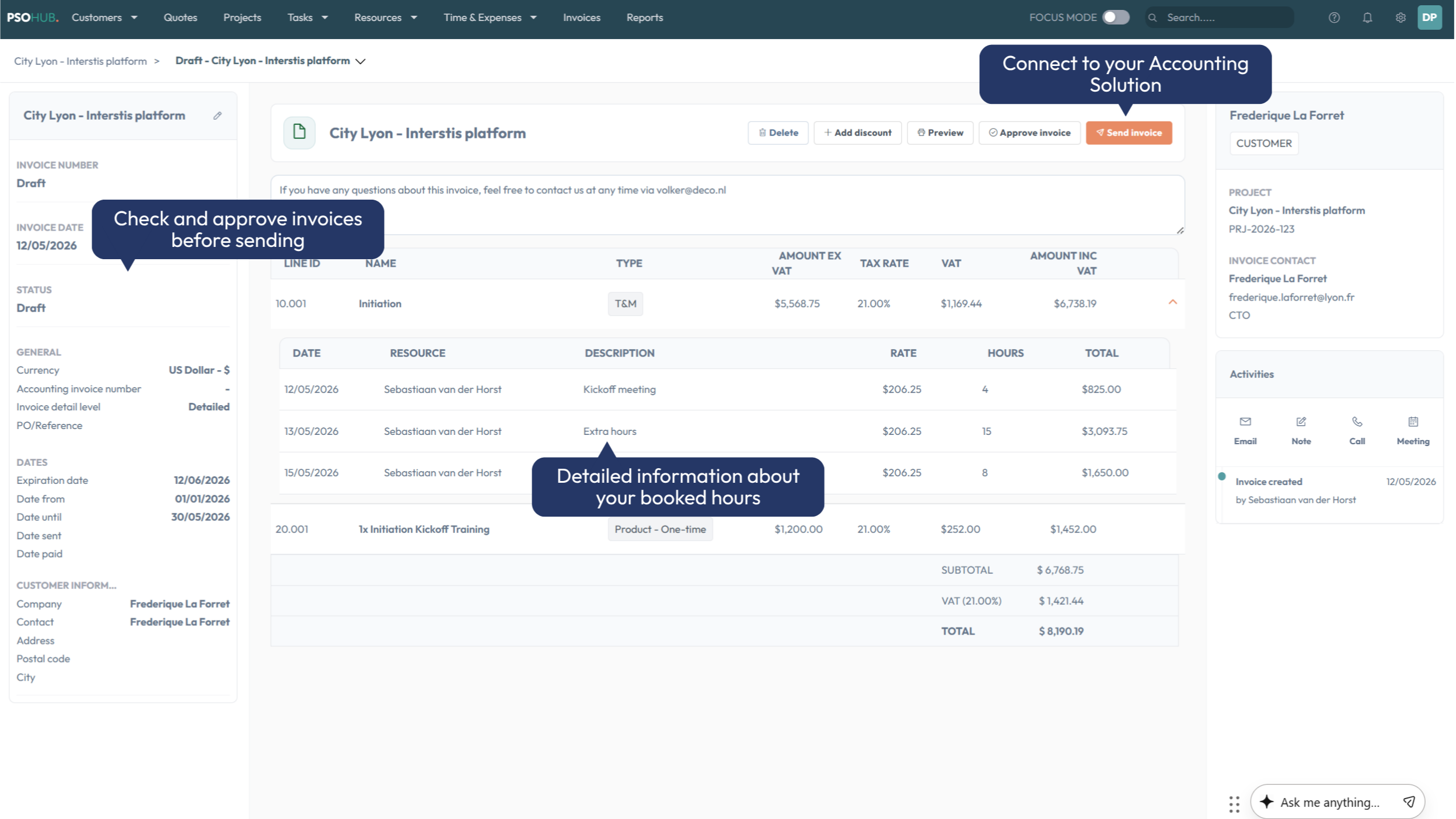Image resolution: width=1456 pixels, height=819 pixels.
Task: Click the Delete invoice button
Action: click(778, 133)
